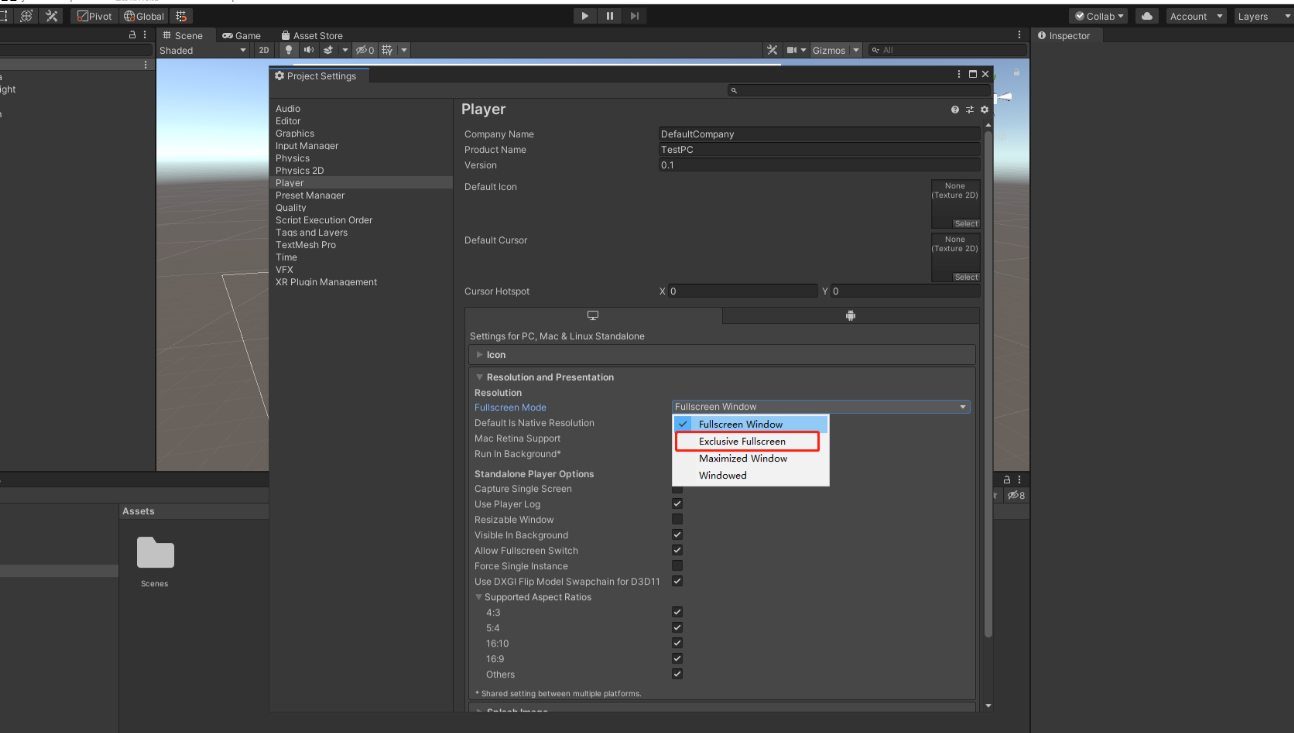Toggle scene lighting bulb icon

290,50
